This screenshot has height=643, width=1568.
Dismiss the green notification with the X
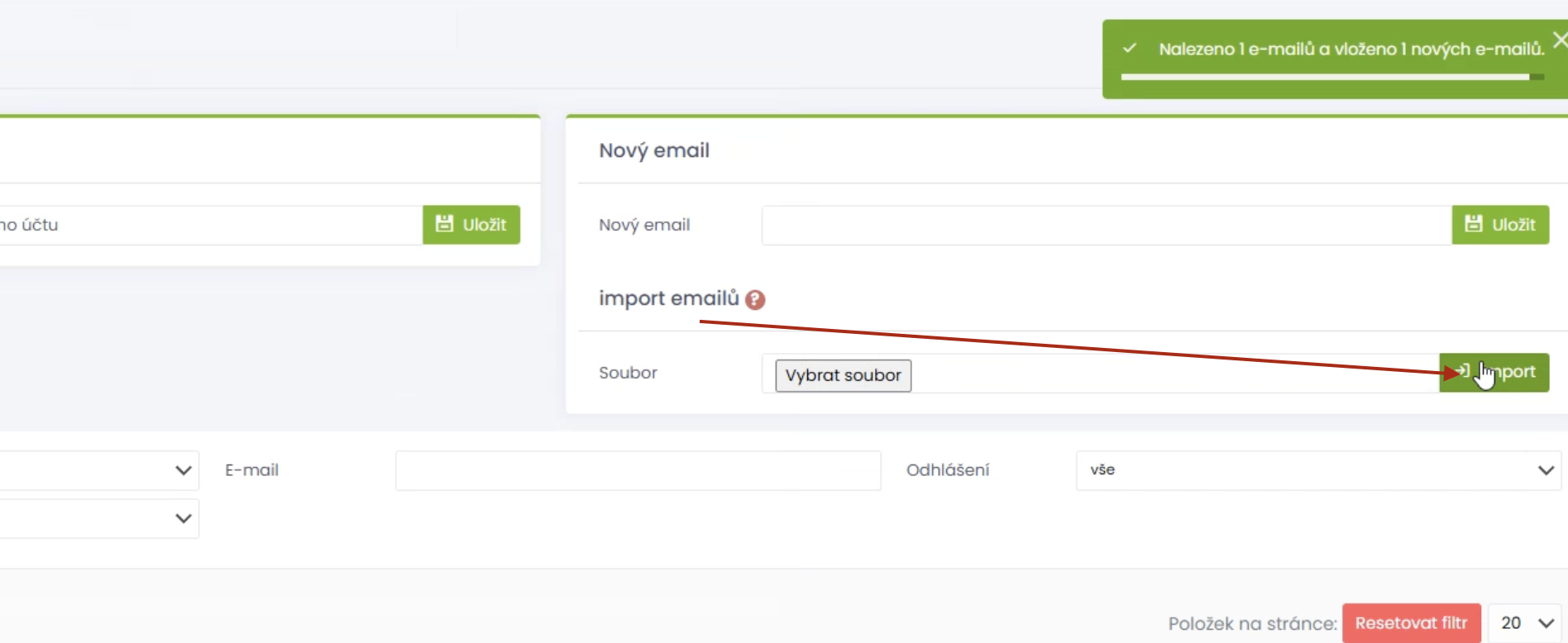tap(1560, 40)
